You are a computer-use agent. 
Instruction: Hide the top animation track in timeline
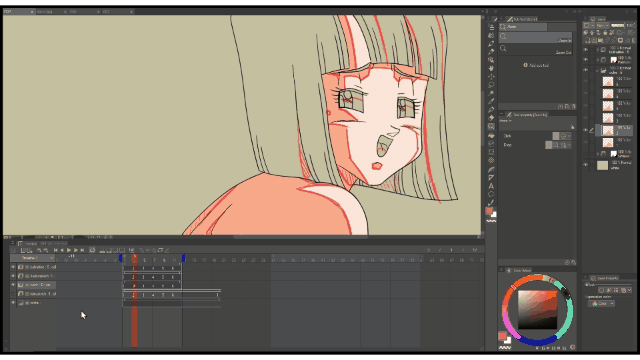click(x=13, y=267)
